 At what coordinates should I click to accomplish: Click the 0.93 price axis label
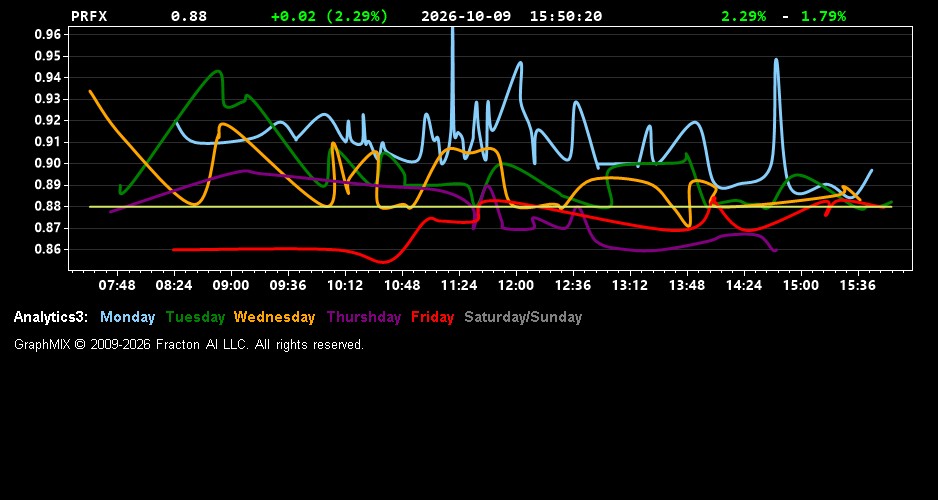pyautogui.click(x=48, y=99)
